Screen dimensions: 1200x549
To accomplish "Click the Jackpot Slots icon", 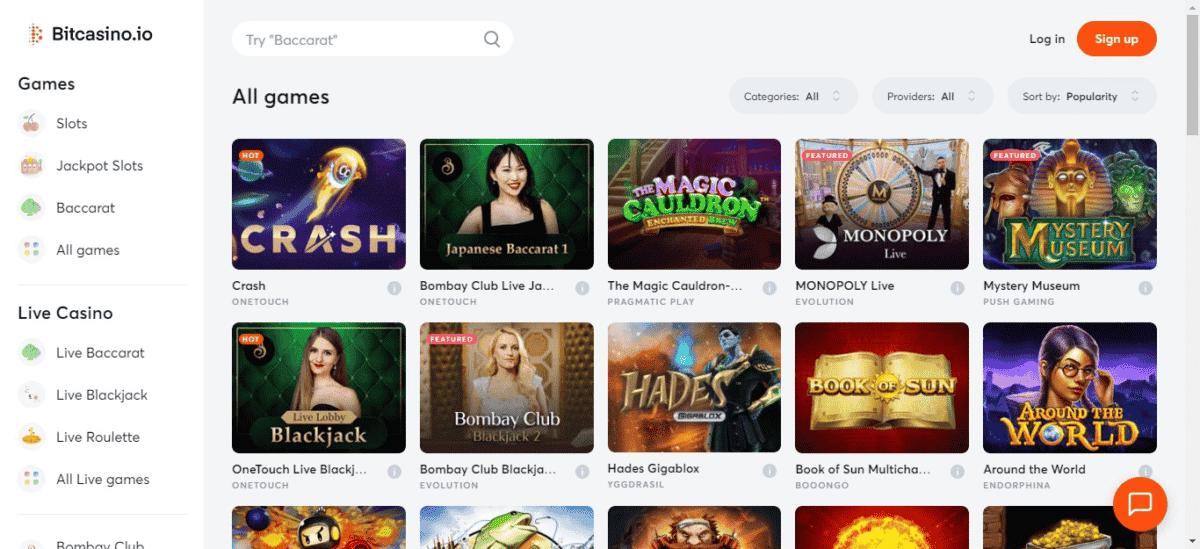I will [x=32, y=166].
